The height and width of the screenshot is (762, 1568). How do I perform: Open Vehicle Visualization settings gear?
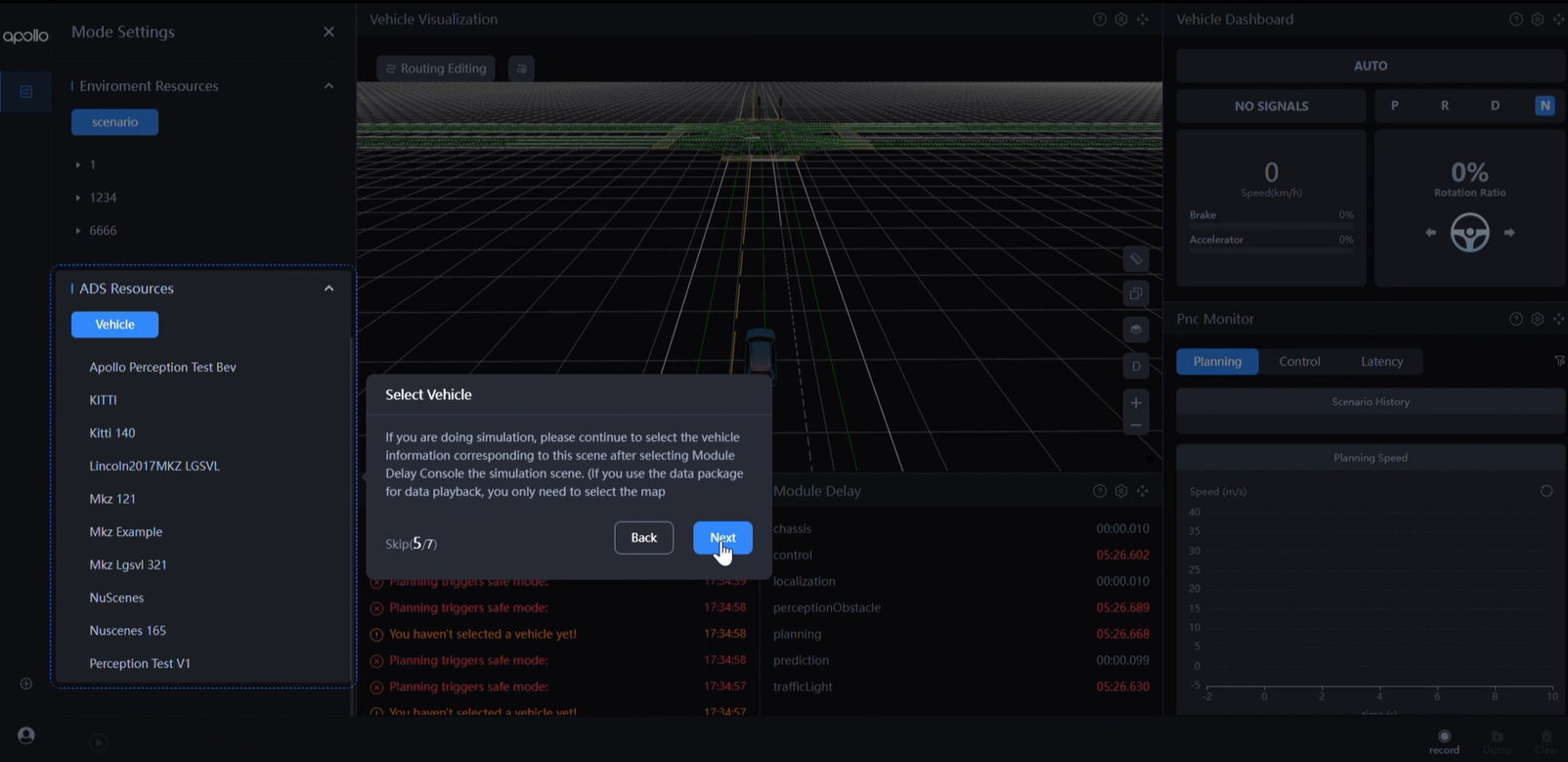pyautogui.click(x=1121, y=20)
